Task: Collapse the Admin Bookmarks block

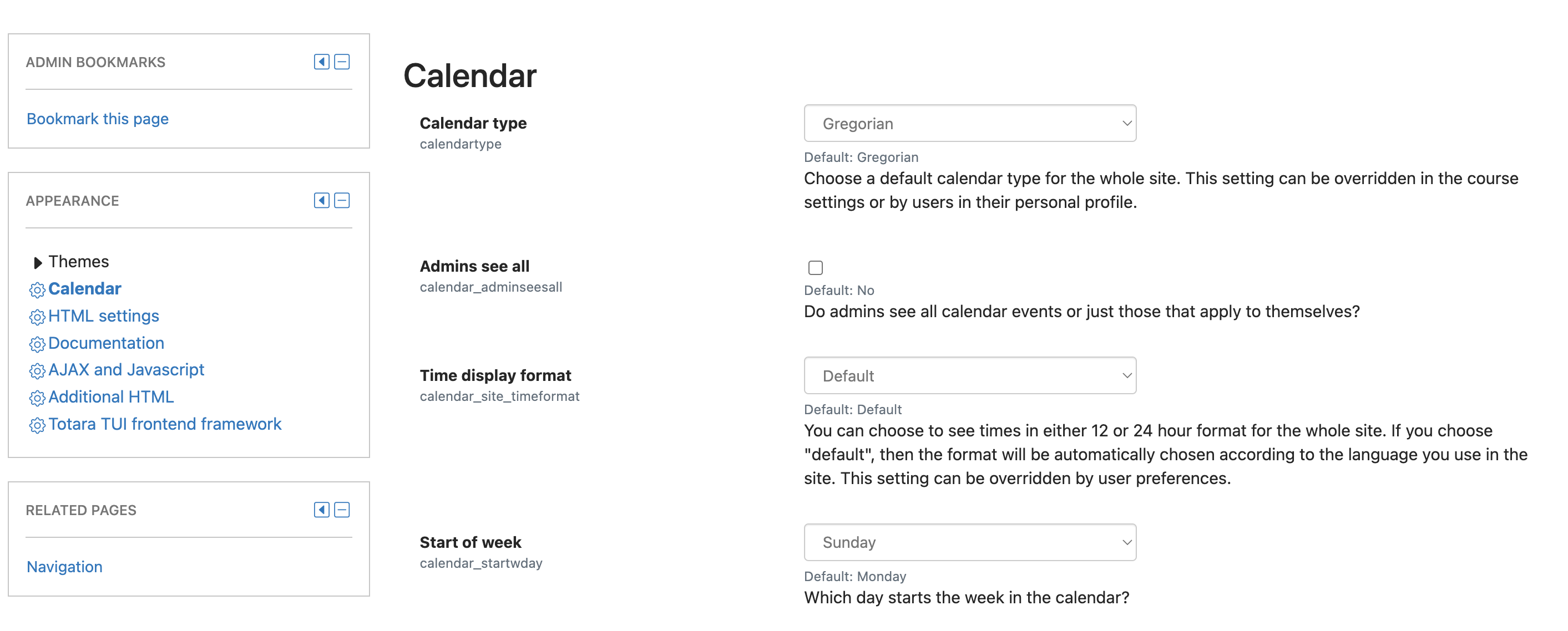Action: click(342, 62)
